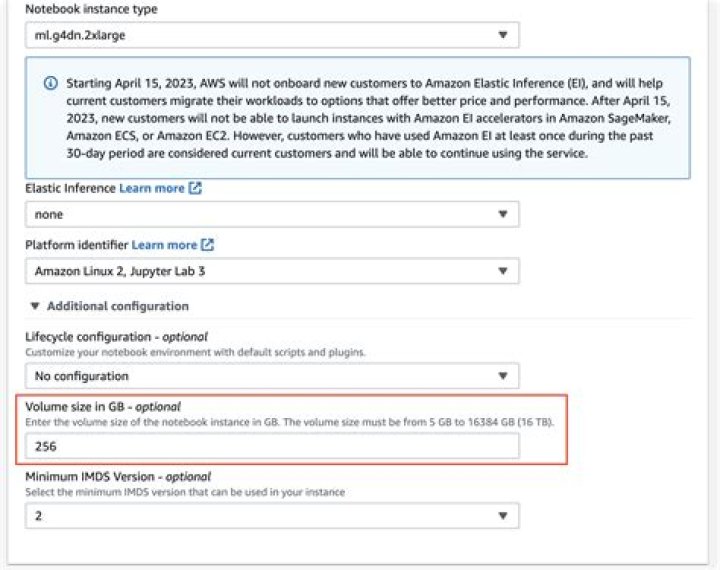Click the 'Notebook instance type' label
720x570 pixels.
[91, 9]
